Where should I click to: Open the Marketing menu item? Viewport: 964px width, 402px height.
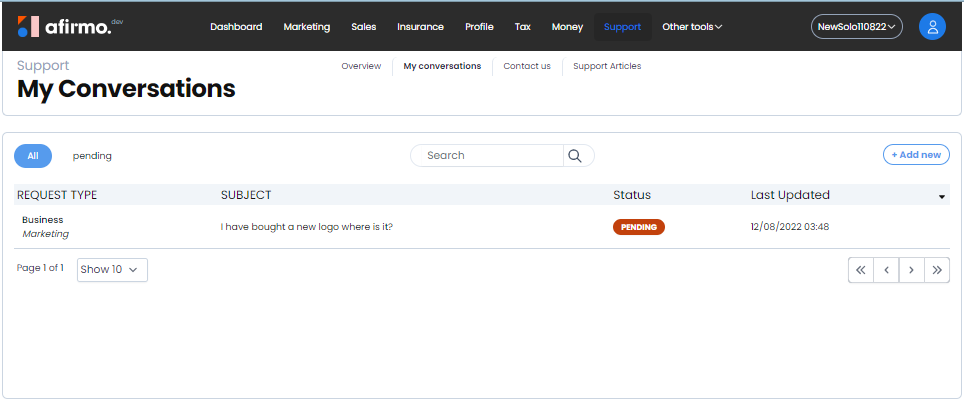(x=307, y=27)
